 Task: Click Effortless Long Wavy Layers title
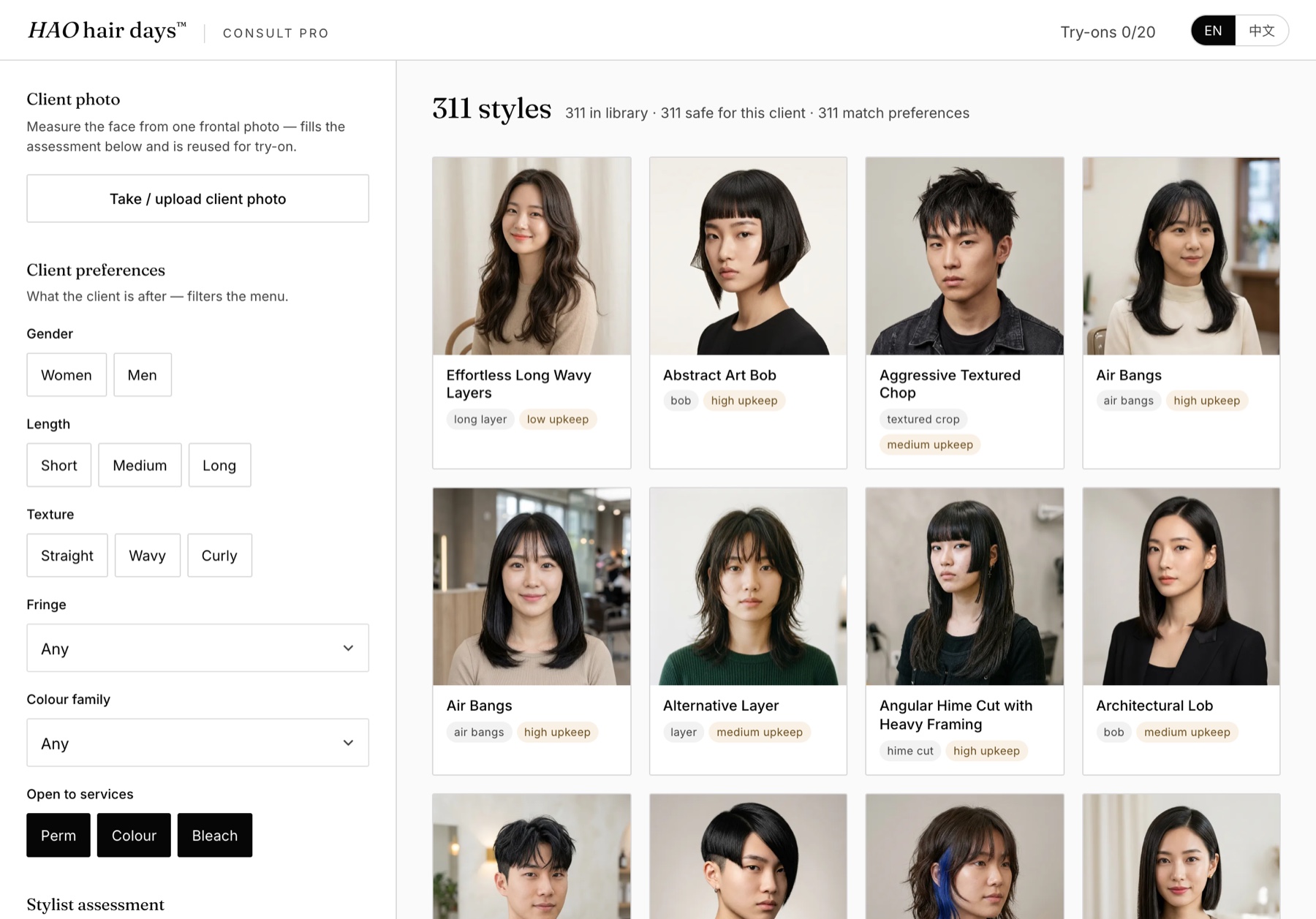[x=518, y=384]
